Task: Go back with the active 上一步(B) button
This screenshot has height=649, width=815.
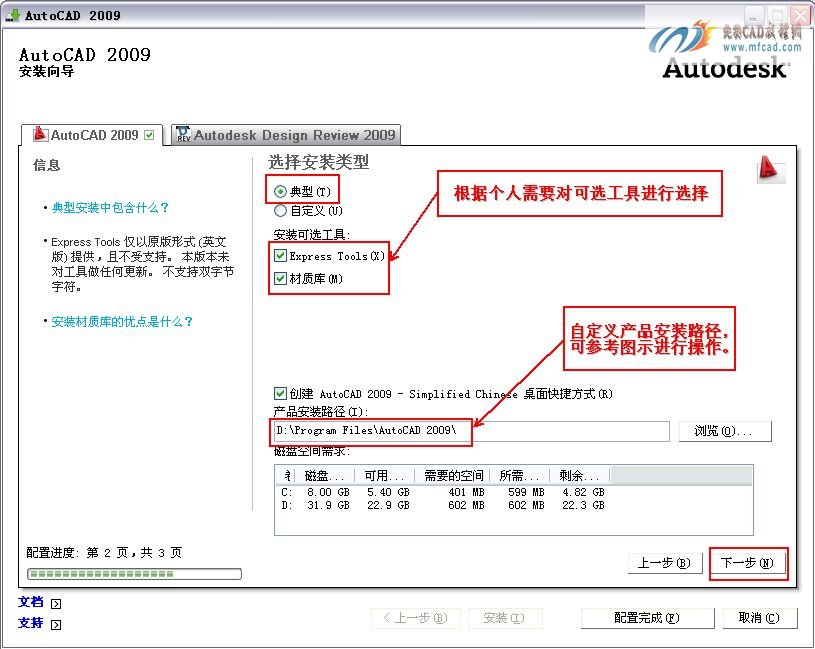Action: [x=664, y=563]
